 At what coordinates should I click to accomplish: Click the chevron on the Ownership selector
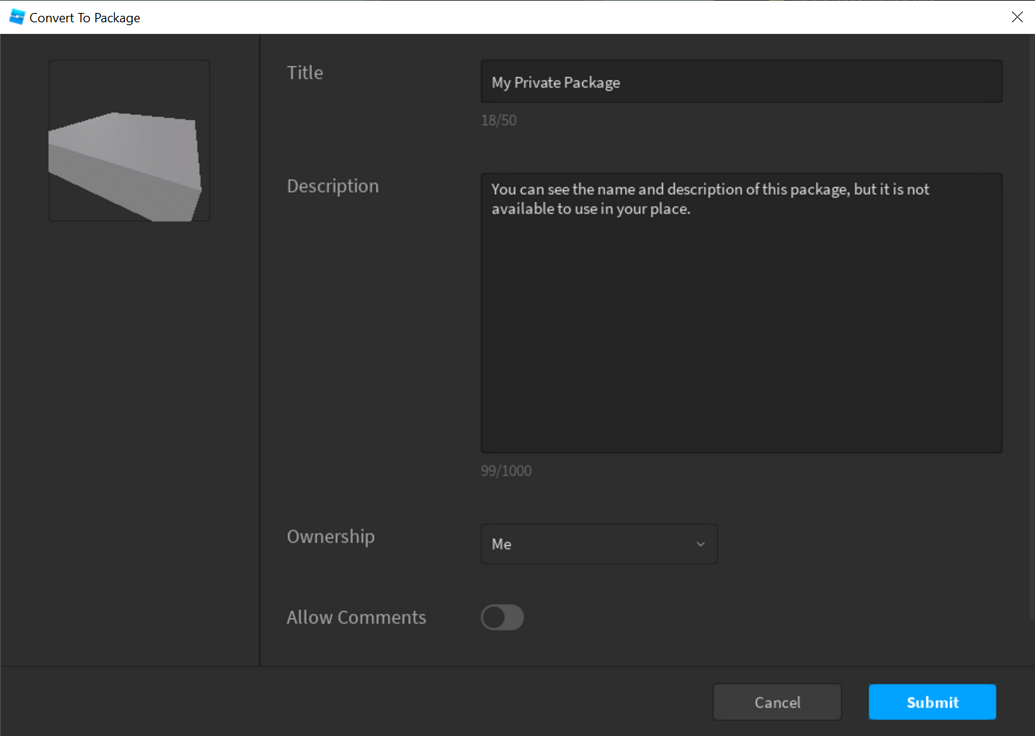coord(700,544)
